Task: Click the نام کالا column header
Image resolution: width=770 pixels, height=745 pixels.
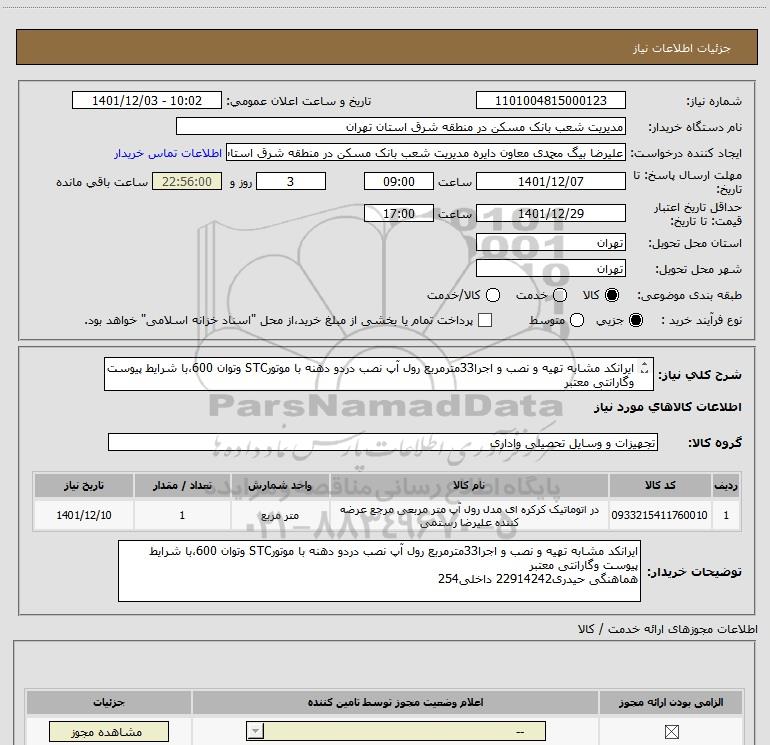Action: click(x=469, y=485)
